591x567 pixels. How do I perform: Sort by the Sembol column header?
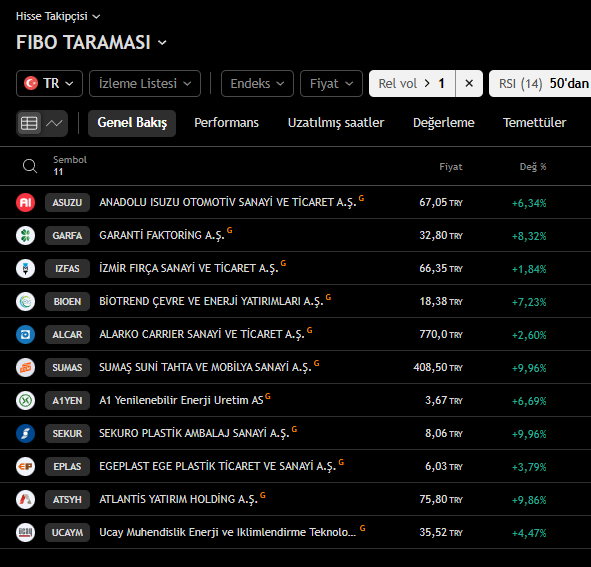click(x=70, y=160)
